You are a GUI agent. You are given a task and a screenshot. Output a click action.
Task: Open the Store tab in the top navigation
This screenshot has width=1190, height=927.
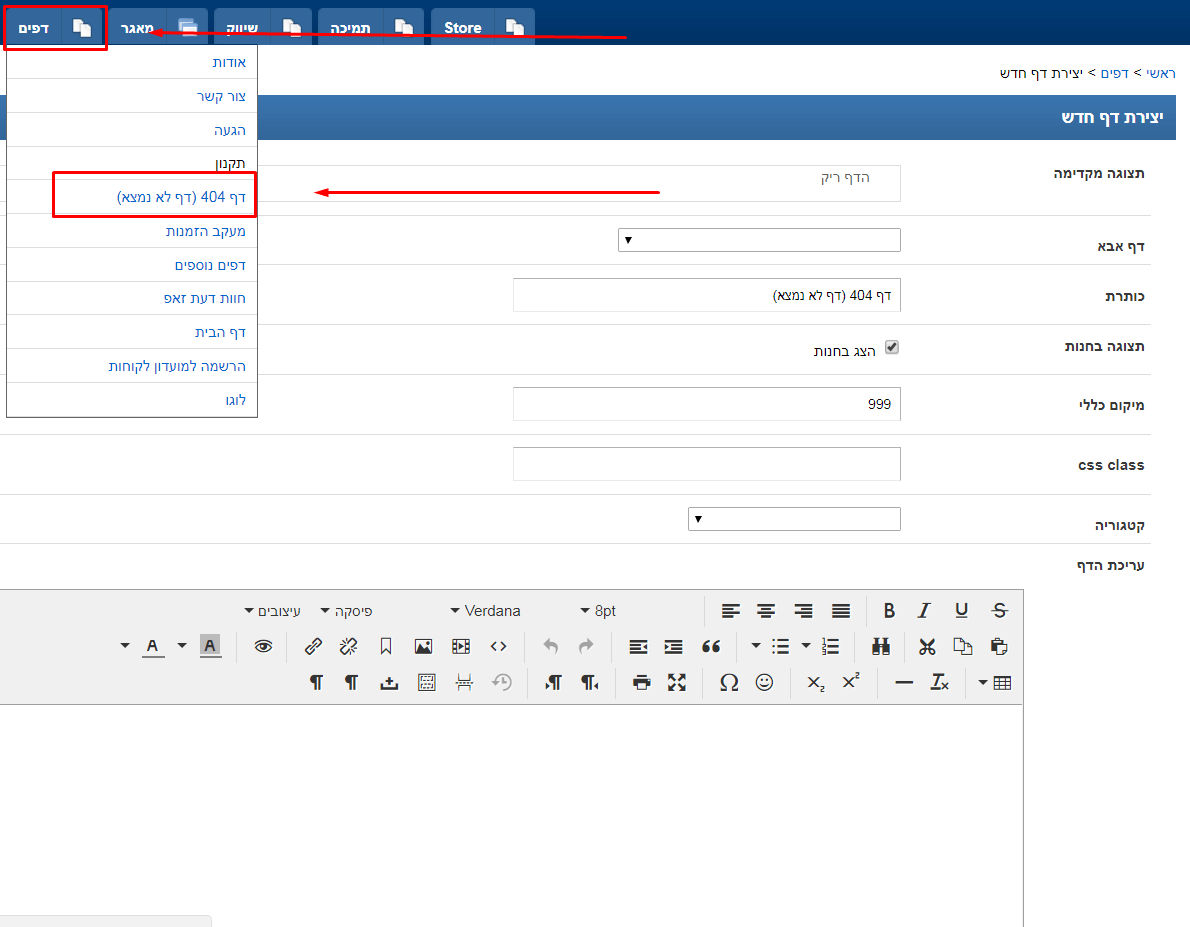pyautogui.click(x=462, y=28)
